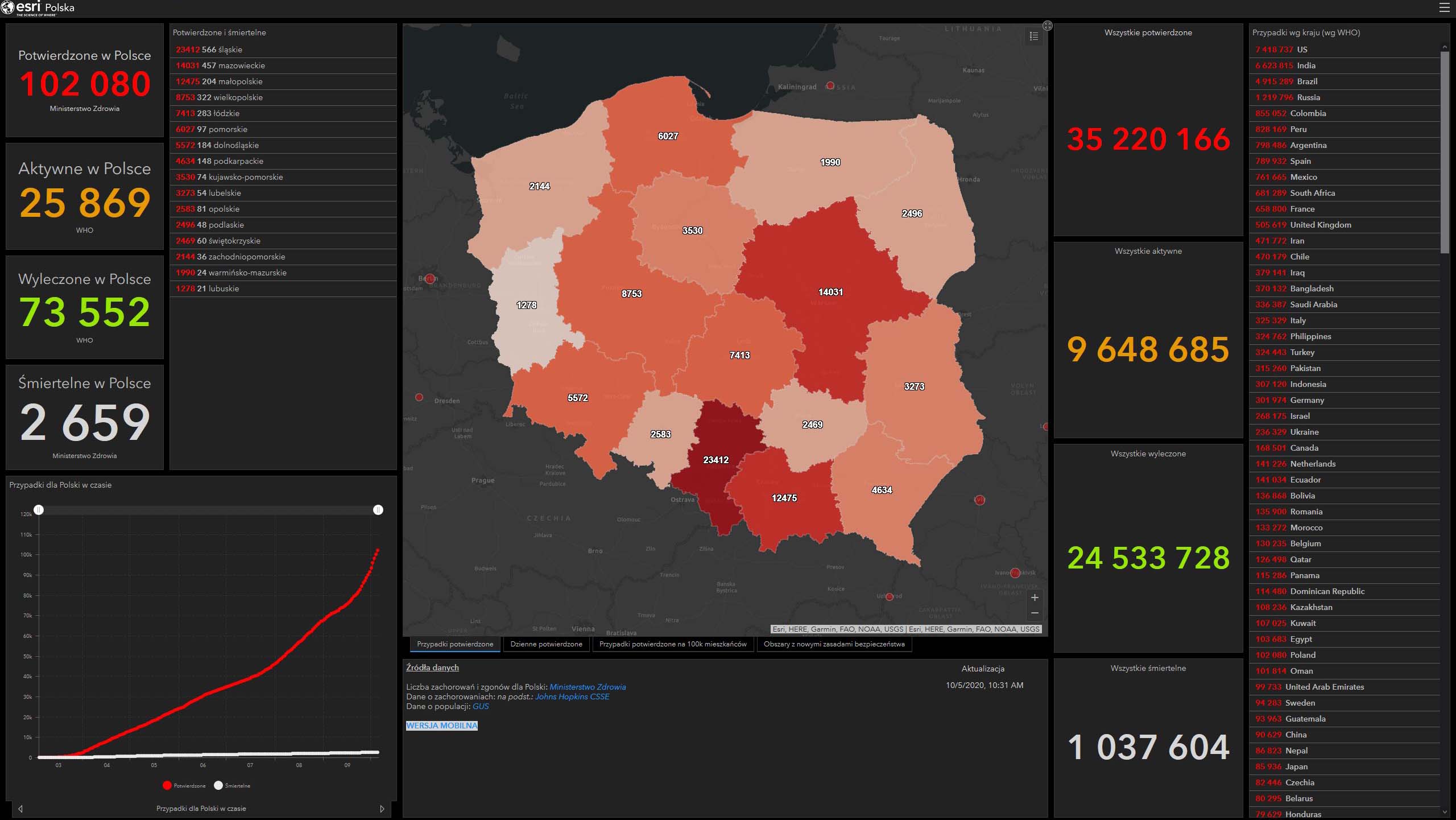Switch to Dzienne potwierdzone tab
1456x820 pixels.
(546, 644)
